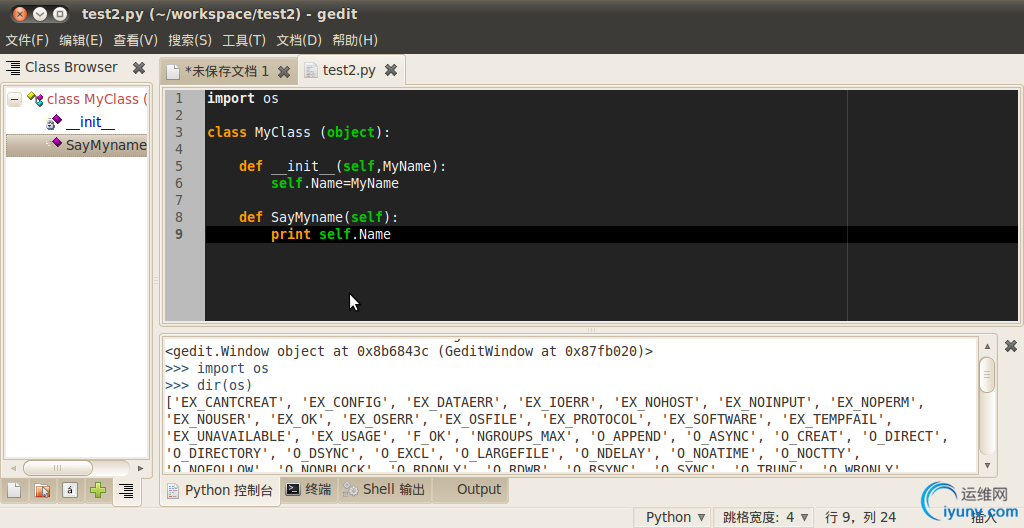Screen dimensions: 1024x528
Task: Switch to the 终端 terminal tab
Action: coord(309,489)
